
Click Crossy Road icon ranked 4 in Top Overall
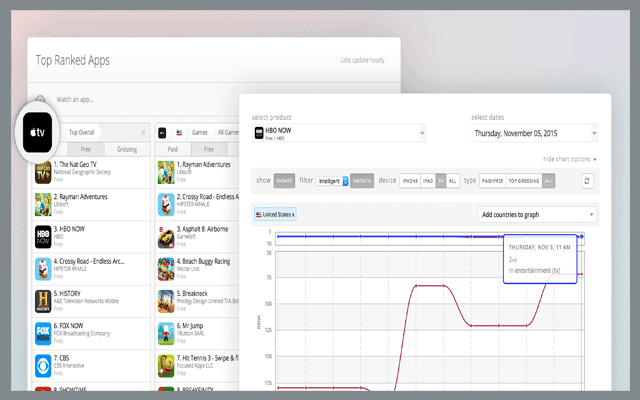point(43,269)
